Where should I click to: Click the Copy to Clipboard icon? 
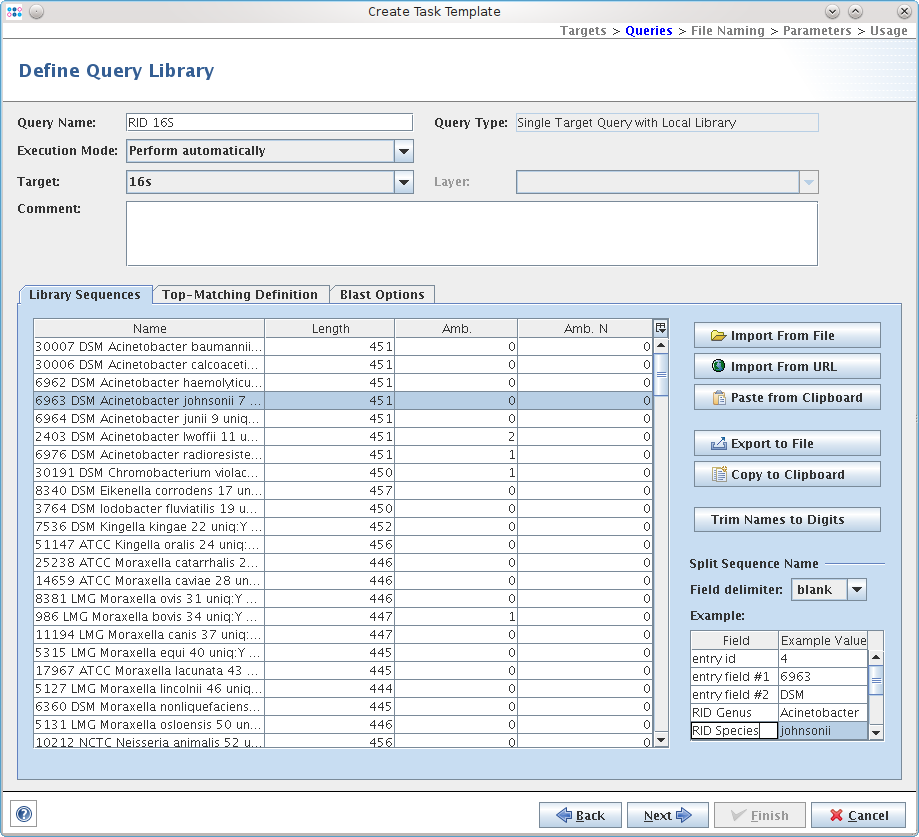[x=718, y=475]
